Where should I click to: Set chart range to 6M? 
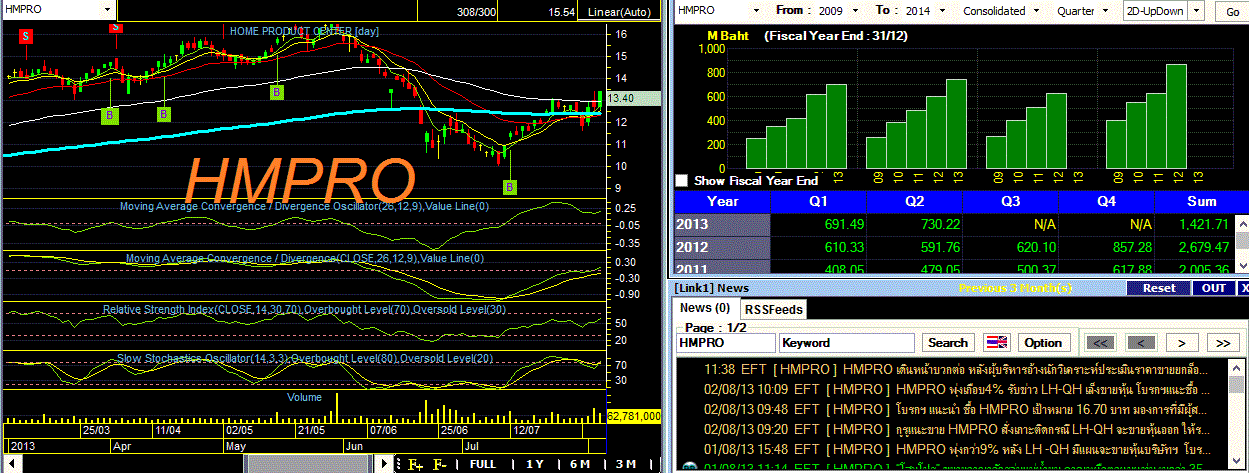click(580, 464)
